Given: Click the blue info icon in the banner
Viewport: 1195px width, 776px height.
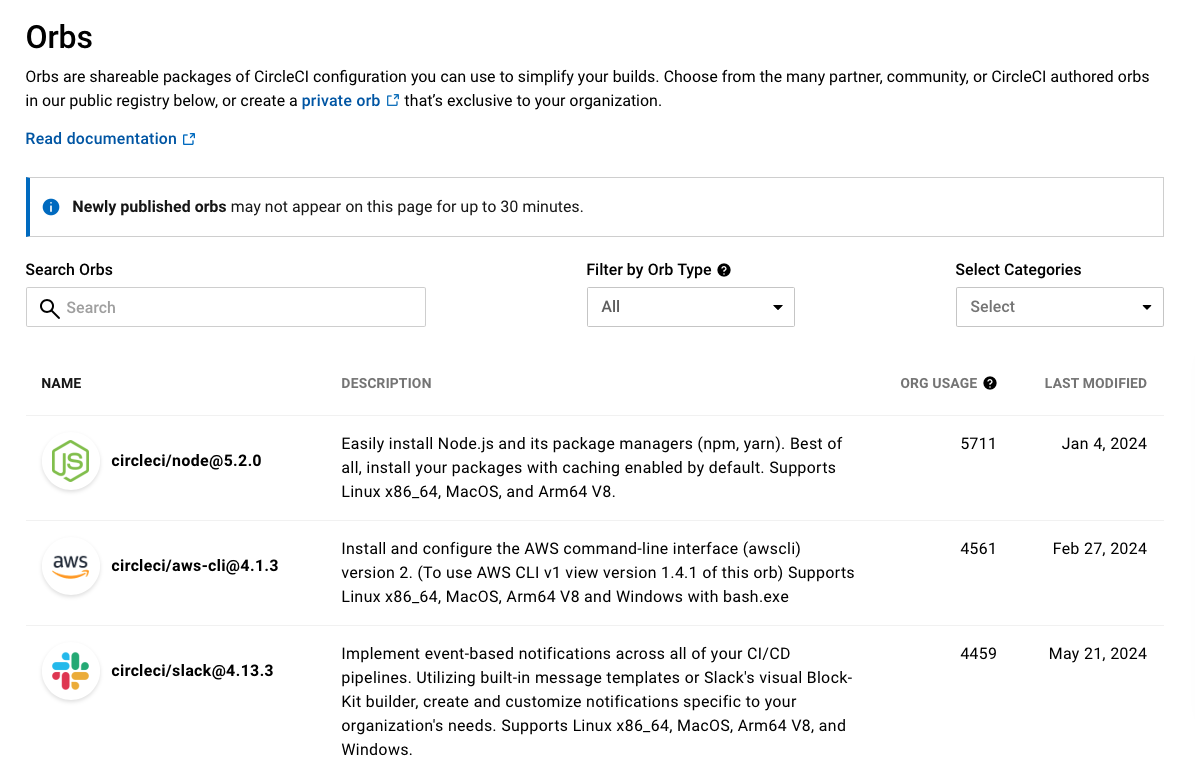Looking at the screenshot, I should pyautogui.click(x=51, y=207).
